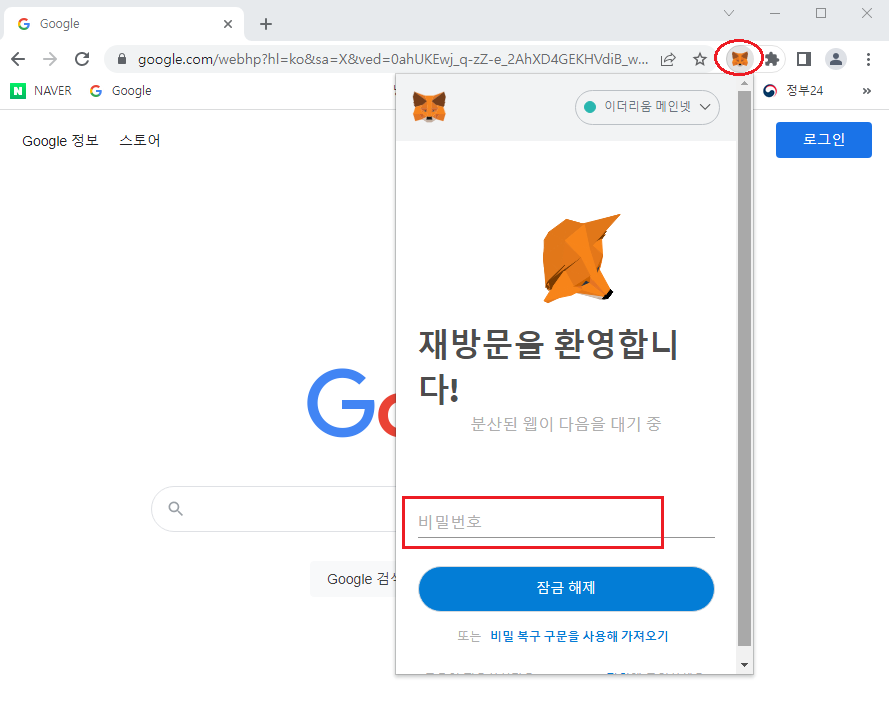Click the large MetaMask fox image
Screen dimensions: 889x717
point(581,258)
